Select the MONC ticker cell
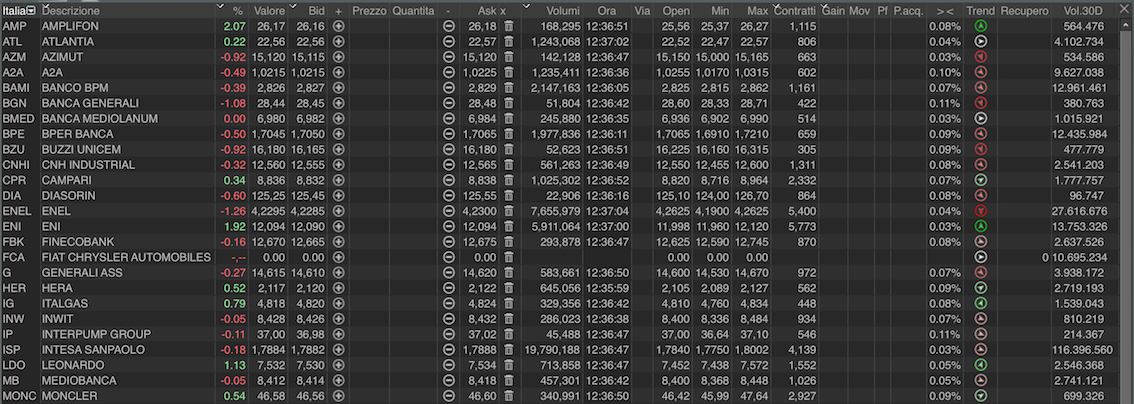The image size is (1134, 404). click(x=20, y=396)
